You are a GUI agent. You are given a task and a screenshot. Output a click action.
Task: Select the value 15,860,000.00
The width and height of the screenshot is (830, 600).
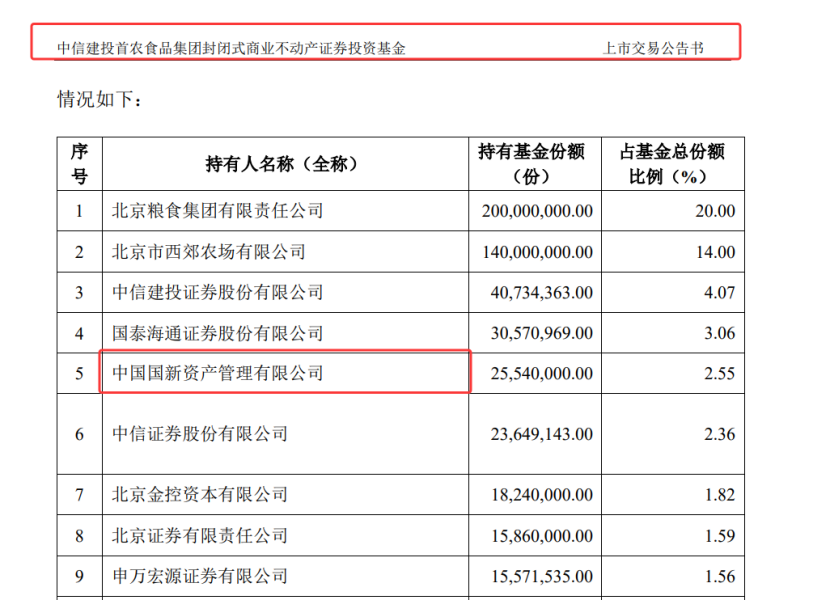[542, 536]
